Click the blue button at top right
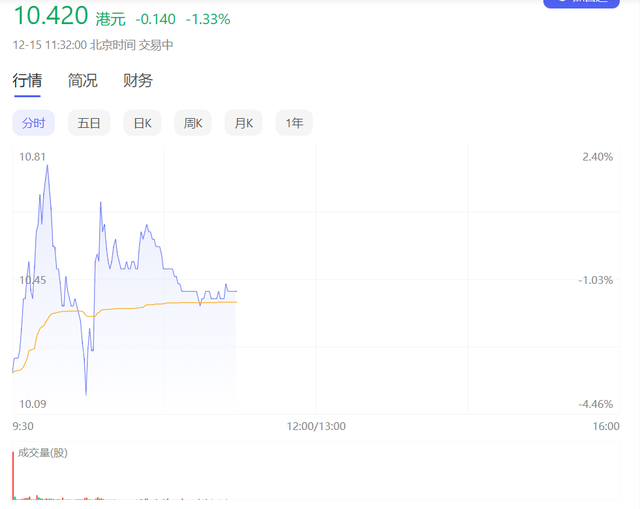Image resolution: width=640 pixels, height=509 pixels. 581,3
